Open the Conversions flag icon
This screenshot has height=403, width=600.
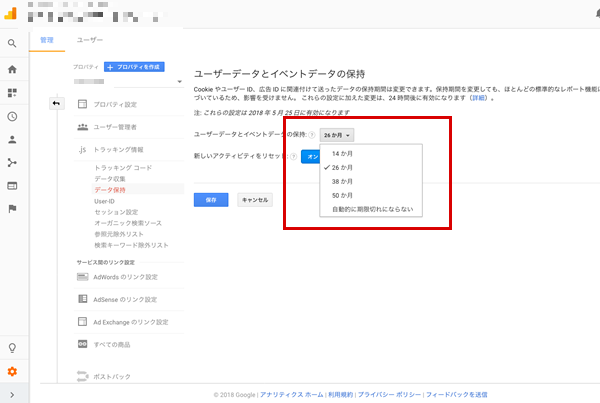(x=12, y=208)
